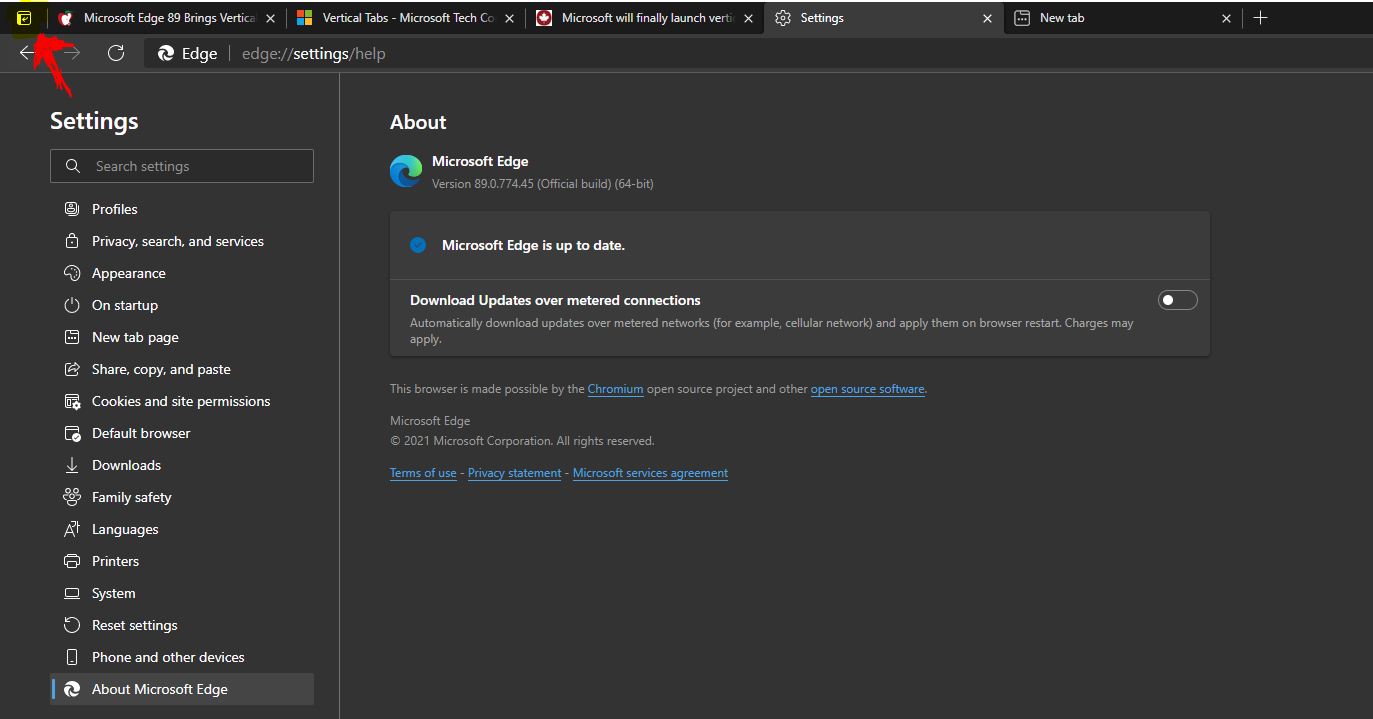Viewport: 1373px width, 719px height.
Task: Open On startup settings
Action: [x=182, y=305]
